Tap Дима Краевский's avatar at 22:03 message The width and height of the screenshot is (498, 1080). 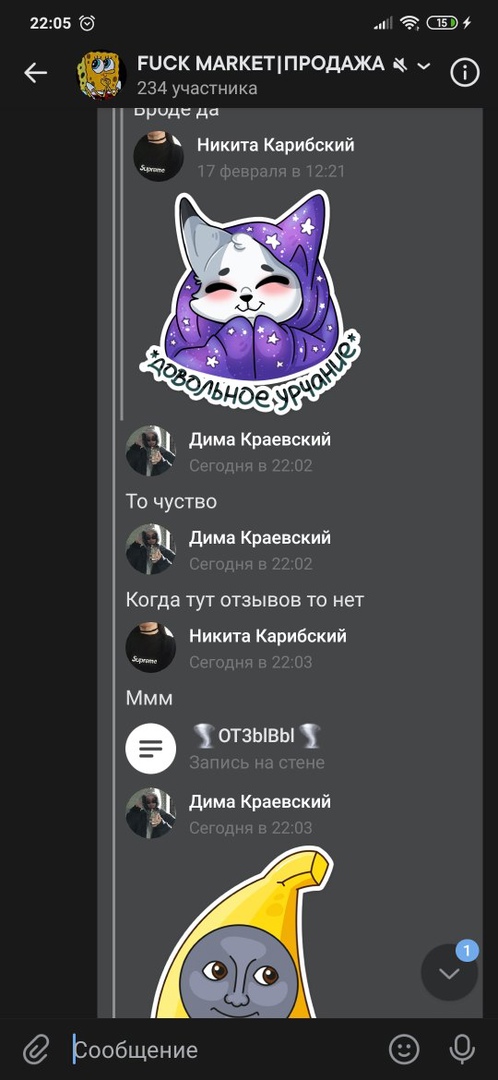pos(151,813)
